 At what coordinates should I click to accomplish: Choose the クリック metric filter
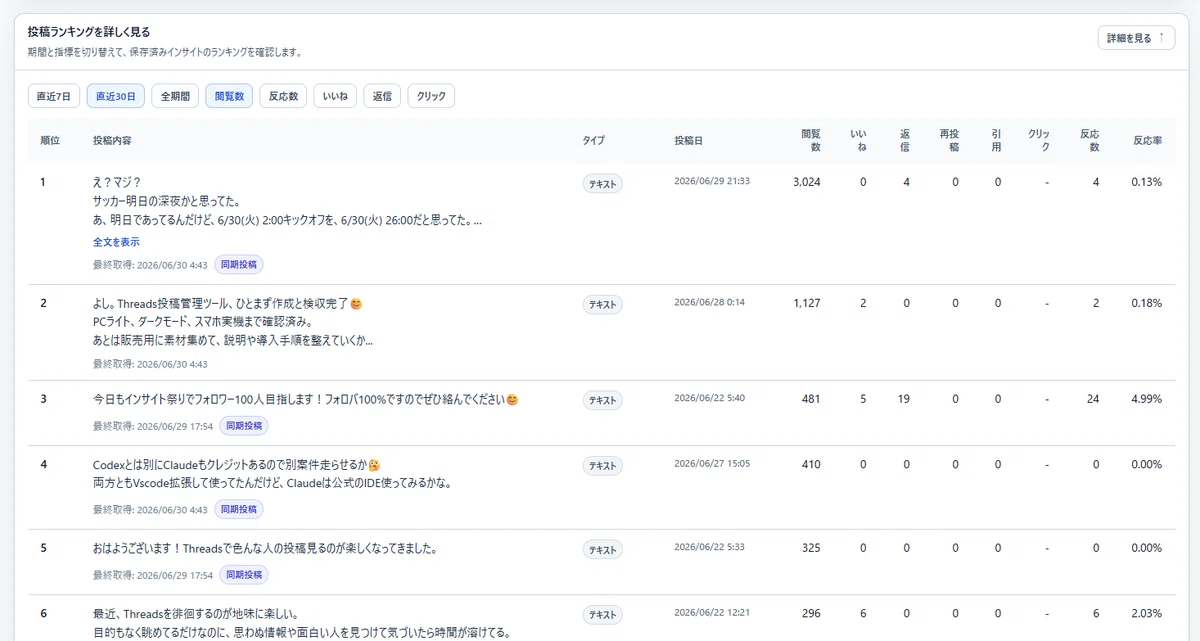tap(431, 96)
